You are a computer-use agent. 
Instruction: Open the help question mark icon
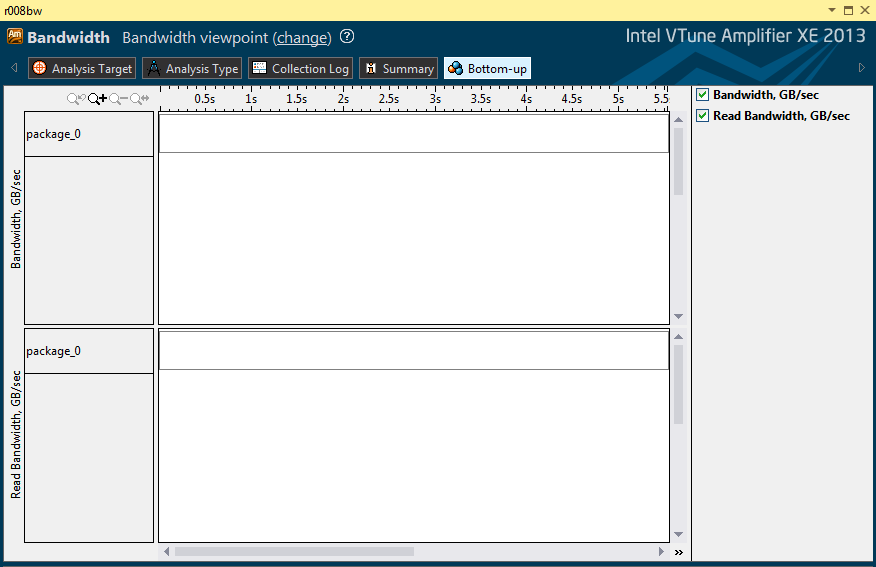point(347,37)
